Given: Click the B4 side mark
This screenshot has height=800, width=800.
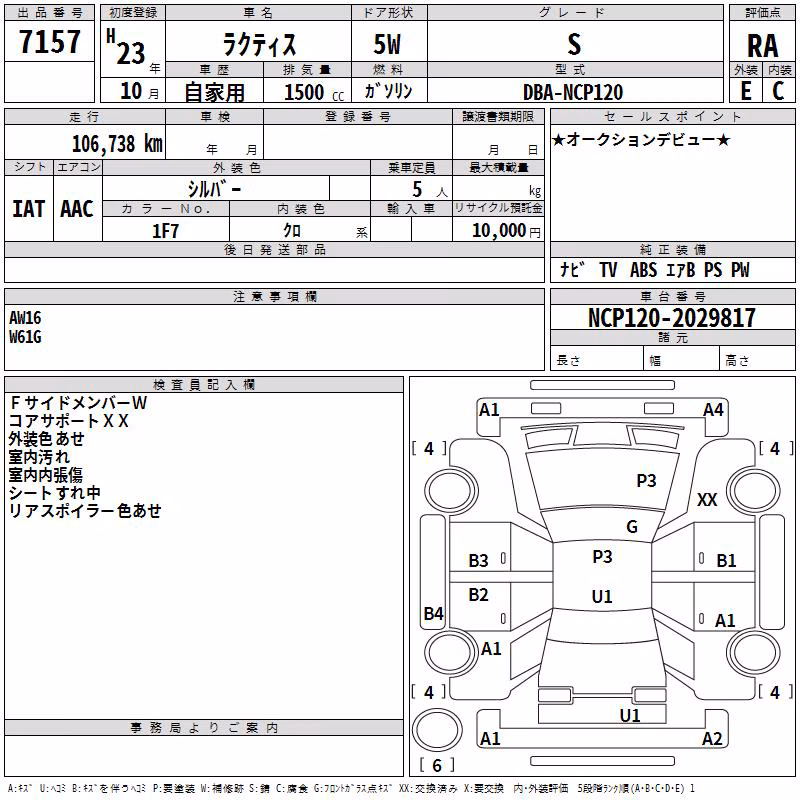Looking at the screenshot, I should point(434,613).
